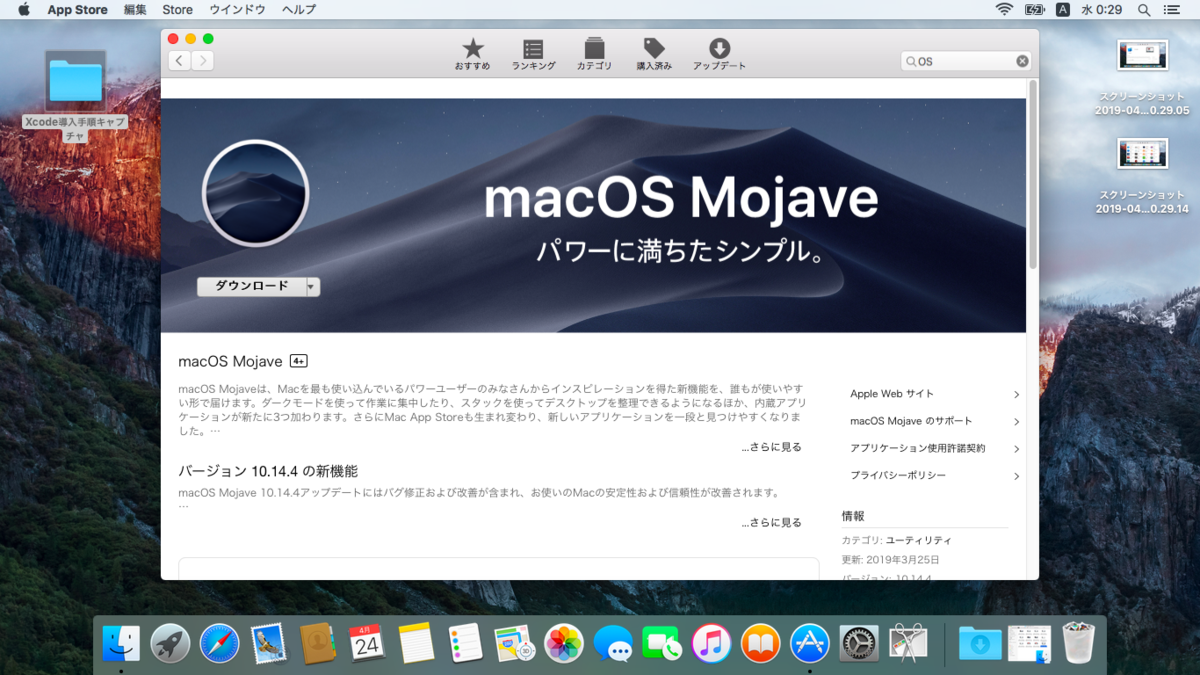
Task: Open Launchpad rocket in the Dock
Action: point(171,643)
